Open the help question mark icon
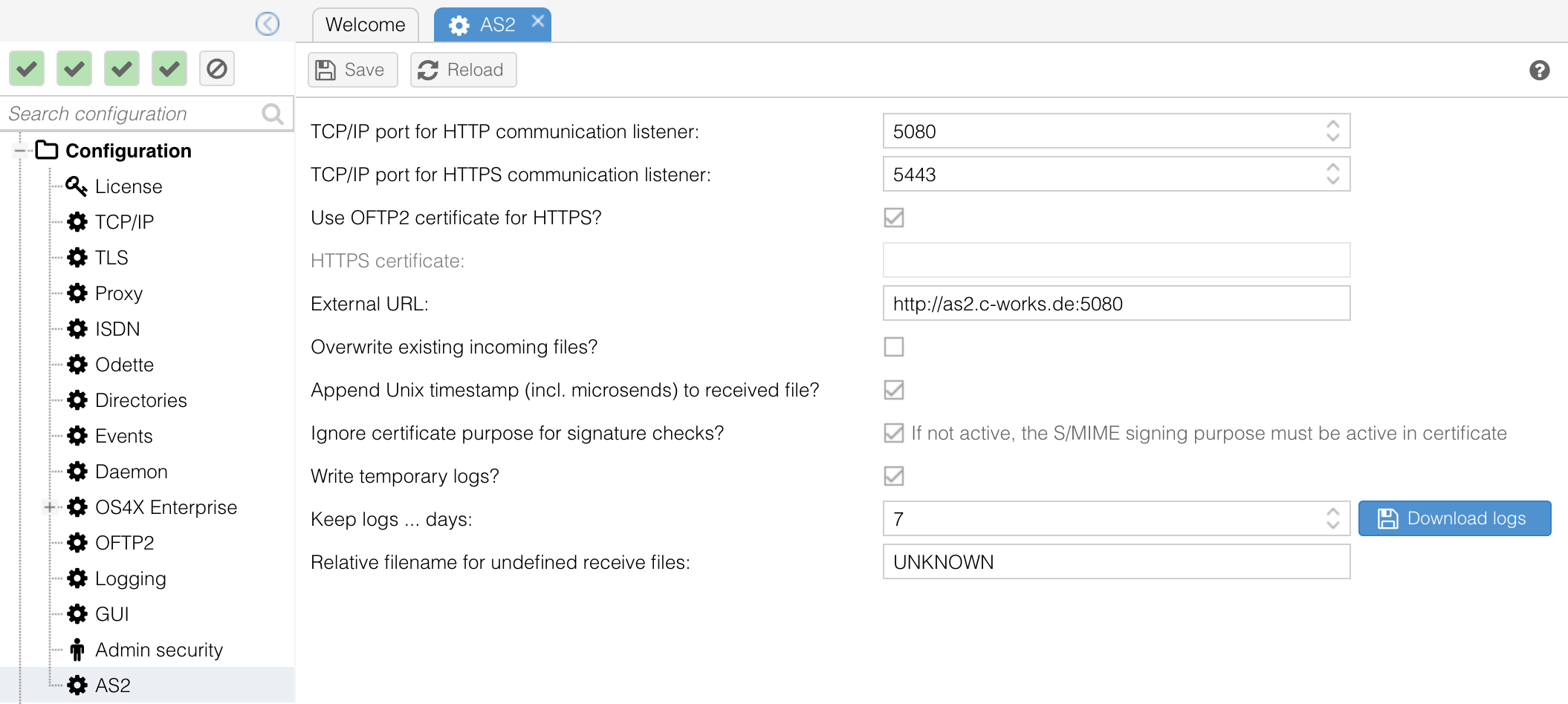The image size is (1568, 704). pos(1540,70)
